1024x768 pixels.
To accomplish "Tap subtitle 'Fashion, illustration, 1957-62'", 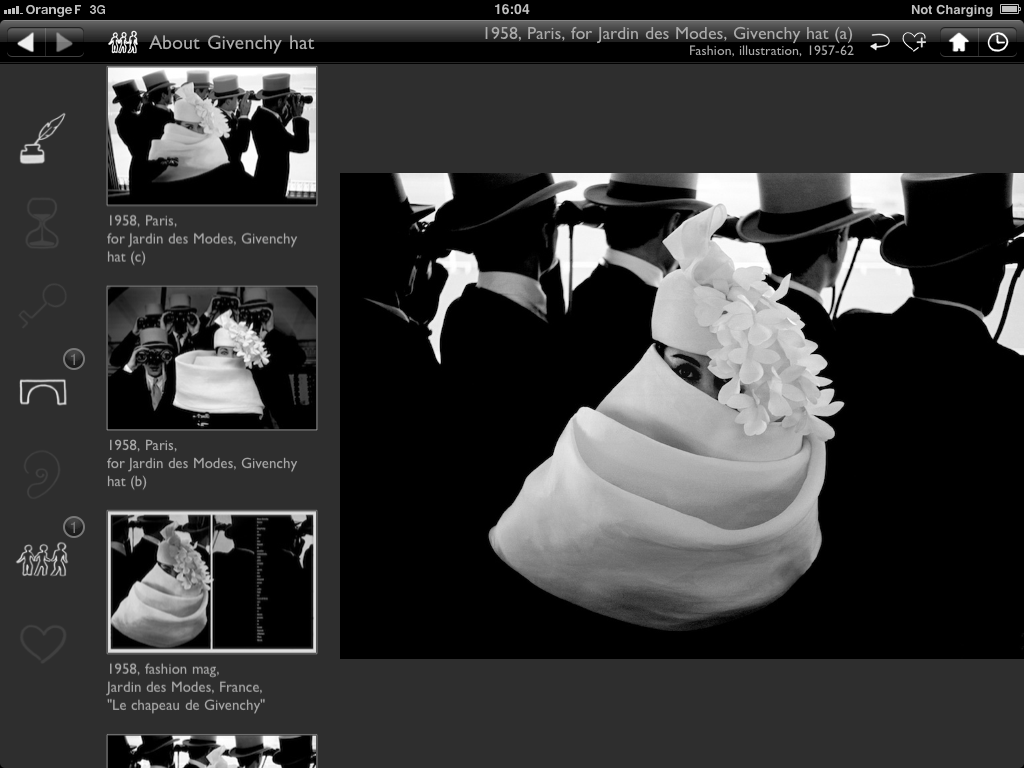I will (x=771, y=51).
